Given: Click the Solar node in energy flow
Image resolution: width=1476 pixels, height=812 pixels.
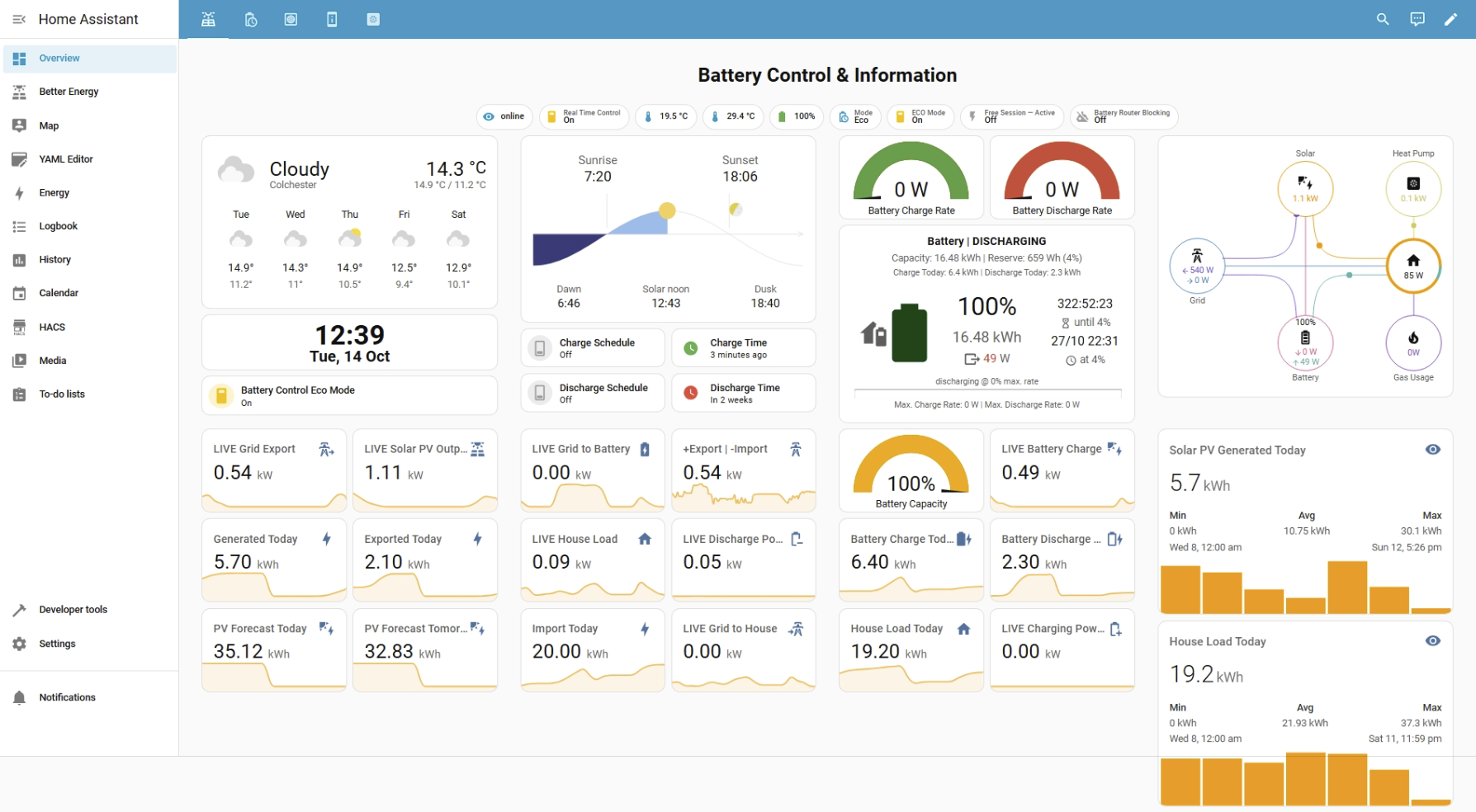Looking at the screenshot, I should click(x=1305, y=188).
